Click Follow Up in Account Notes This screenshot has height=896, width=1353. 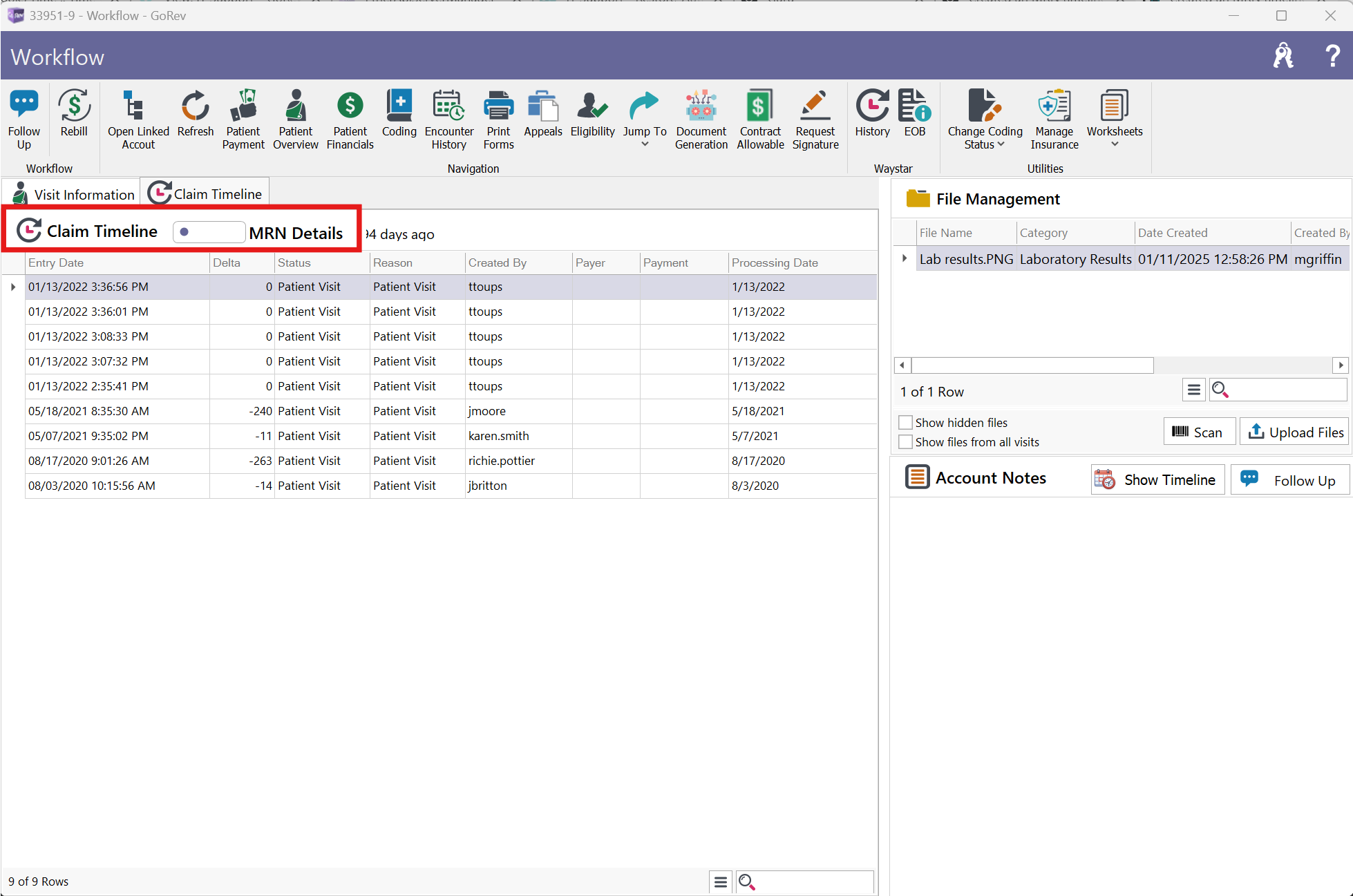[1289, 479]
